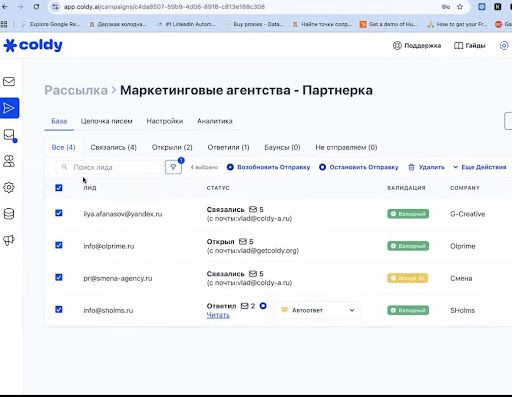Expand the Еще Действия dropdown
512x397 pixels.
coord(480,167)
